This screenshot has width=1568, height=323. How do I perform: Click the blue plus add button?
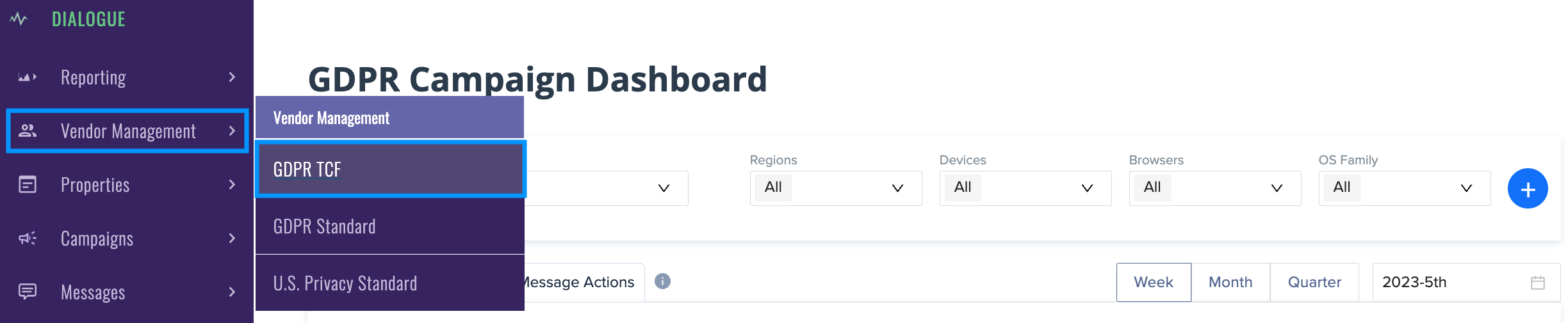[1528, 189]
